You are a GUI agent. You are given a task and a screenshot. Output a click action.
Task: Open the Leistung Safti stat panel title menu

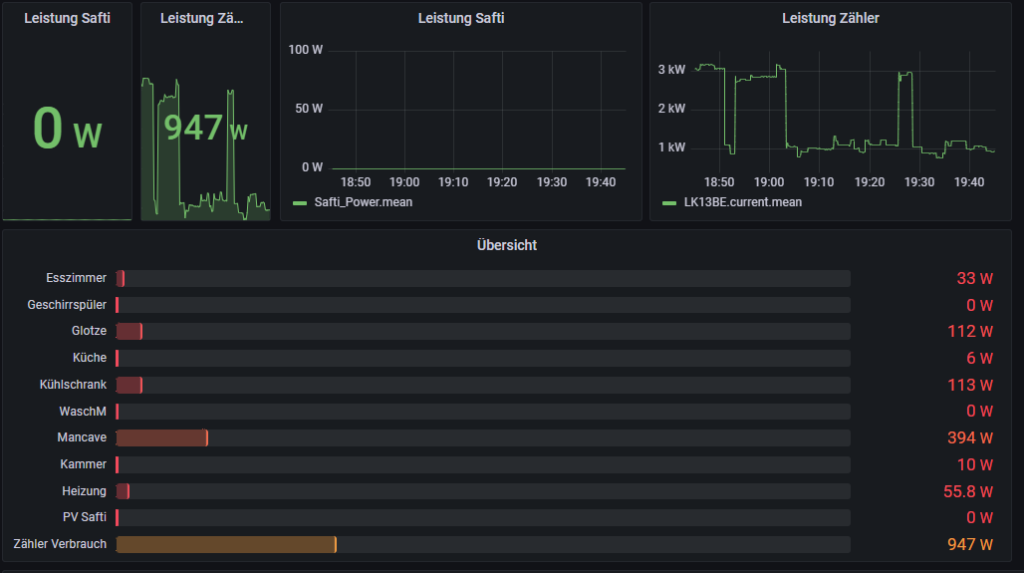pos(67,17)
